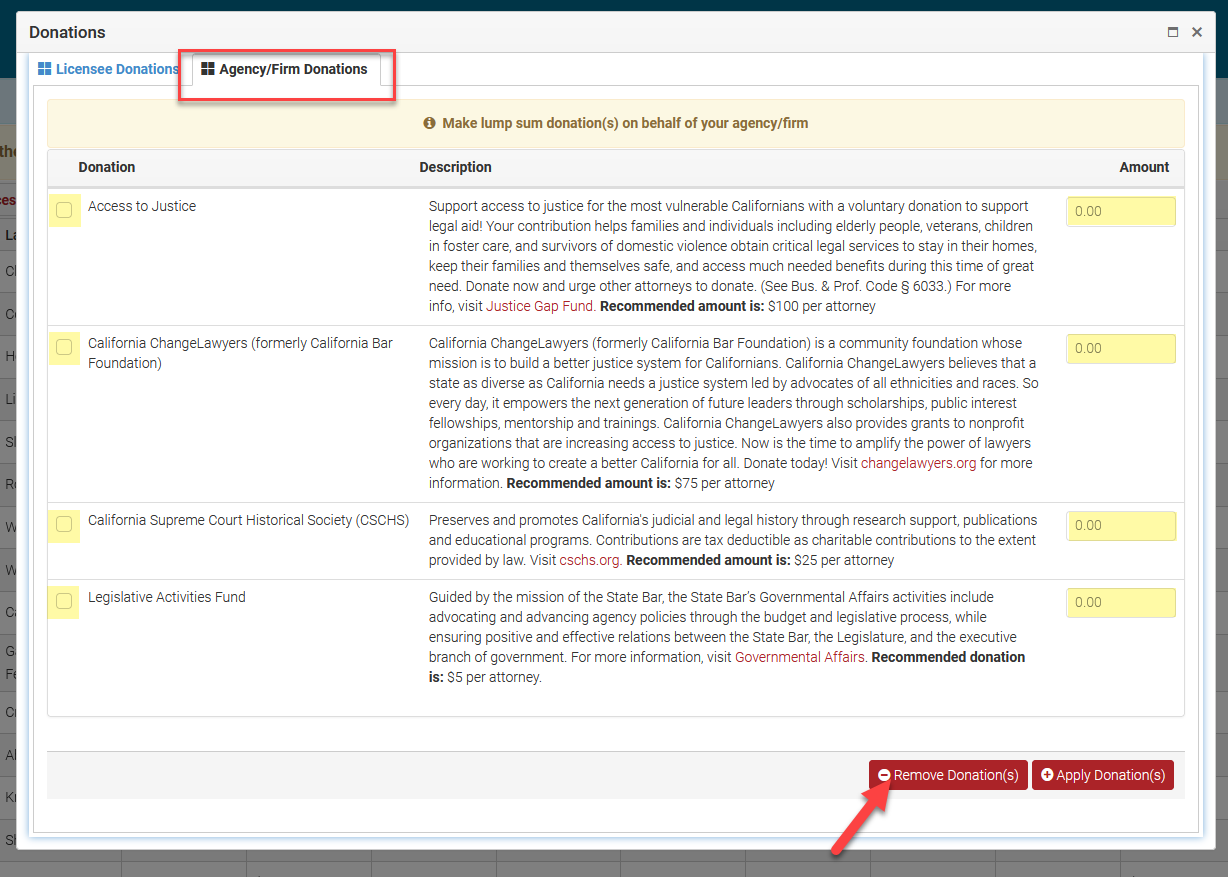Open the Justice Gap Fund link
This screenshot has height=877, width=1228.
click(539, 306)
